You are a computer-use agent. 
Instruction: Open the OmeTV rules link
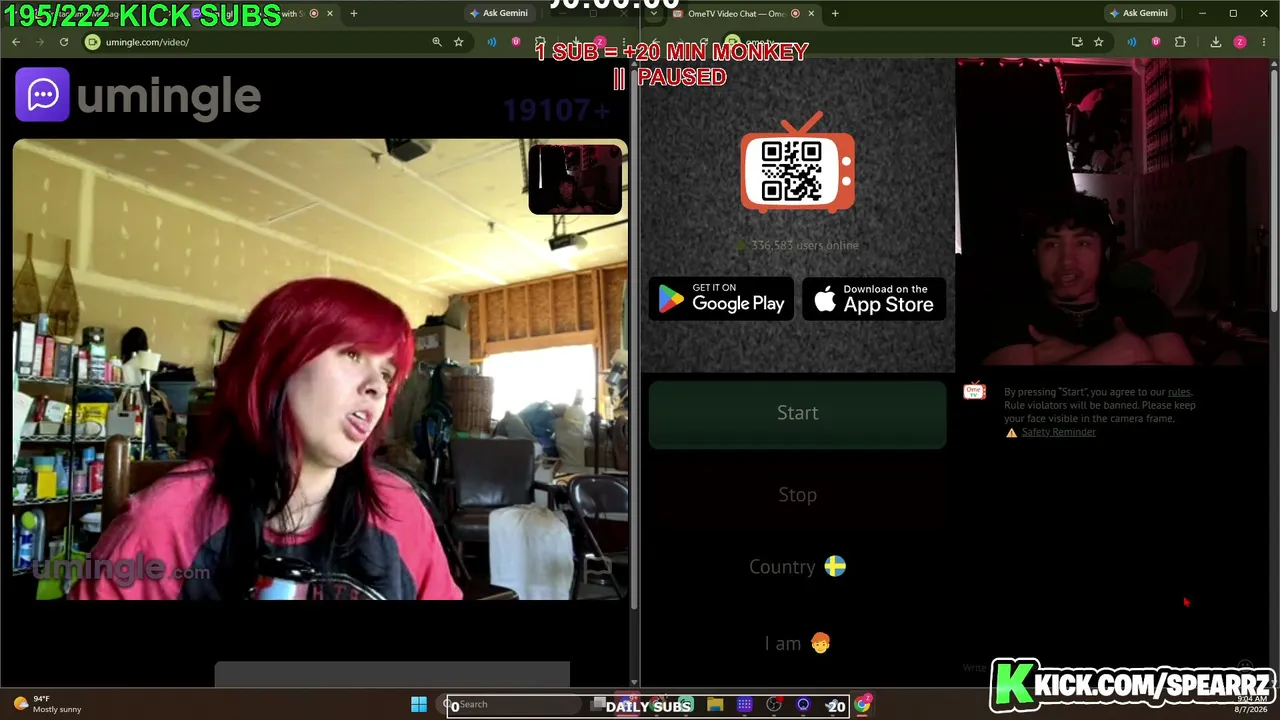click(x=1179, y=392)
